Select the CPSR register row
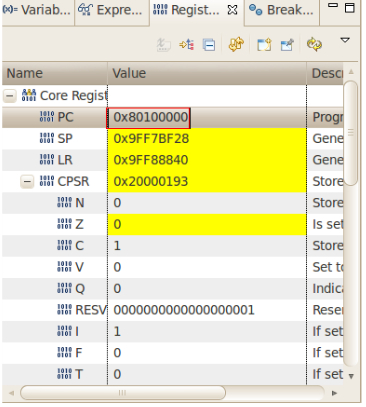Image resolution: width=366 pixels, height=407 pixels. (x=172, y=182)
